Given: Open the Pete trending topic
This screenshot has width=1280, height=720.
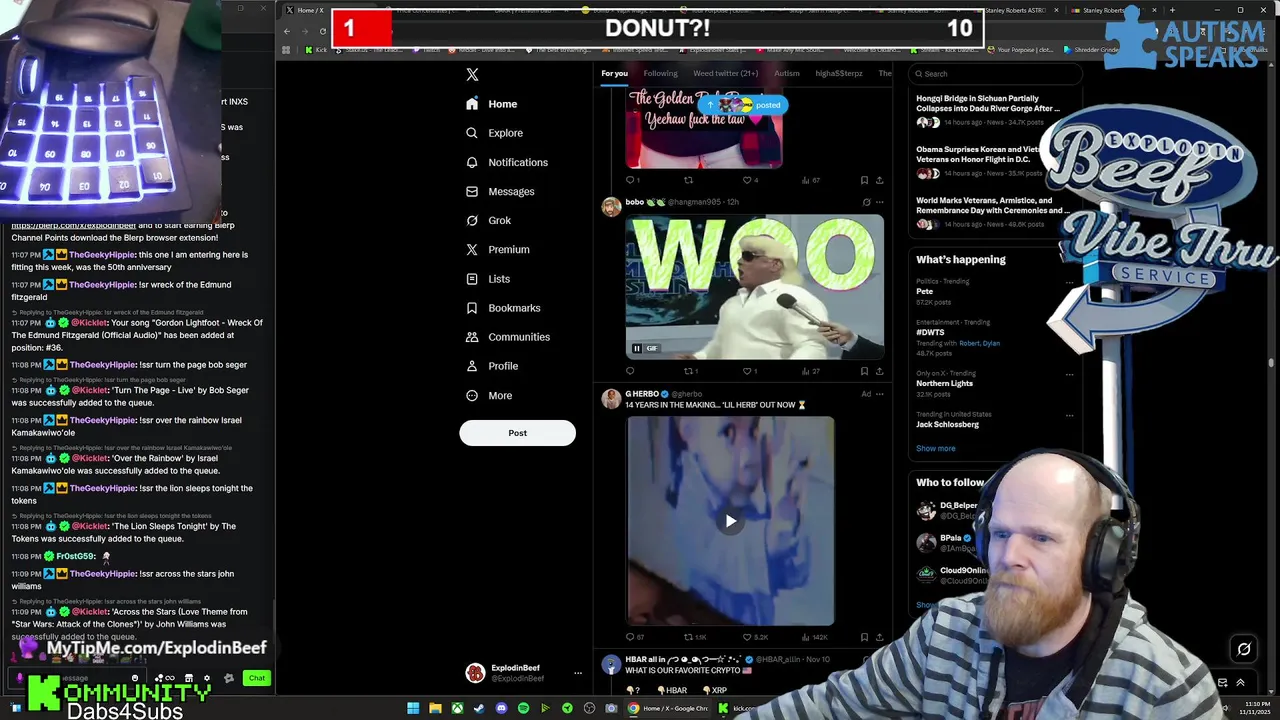Looking at the screenshot, I should [x=925, y=291].
